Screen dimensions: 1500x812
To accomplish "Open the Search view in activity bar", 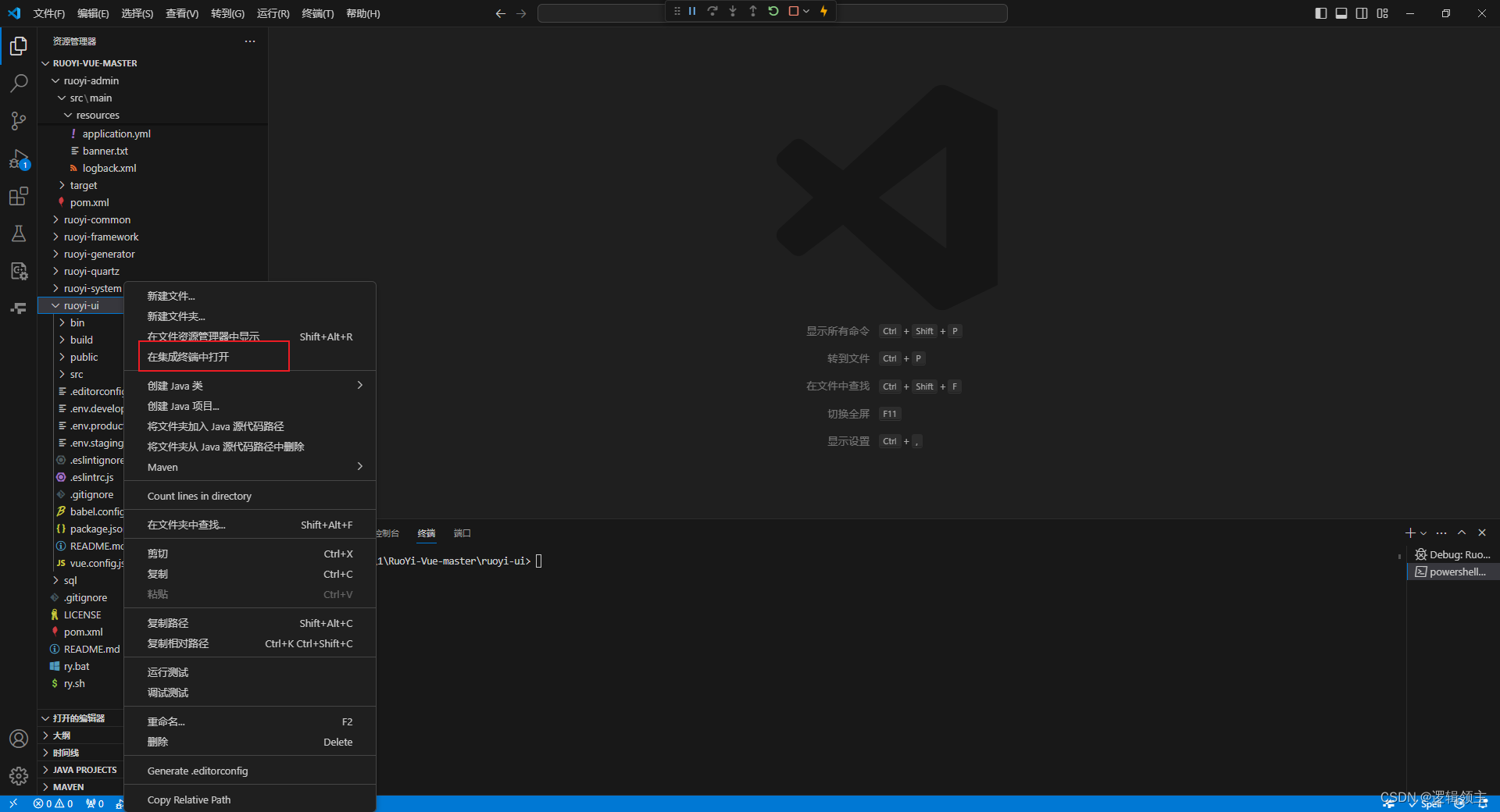I will point(19,84).
